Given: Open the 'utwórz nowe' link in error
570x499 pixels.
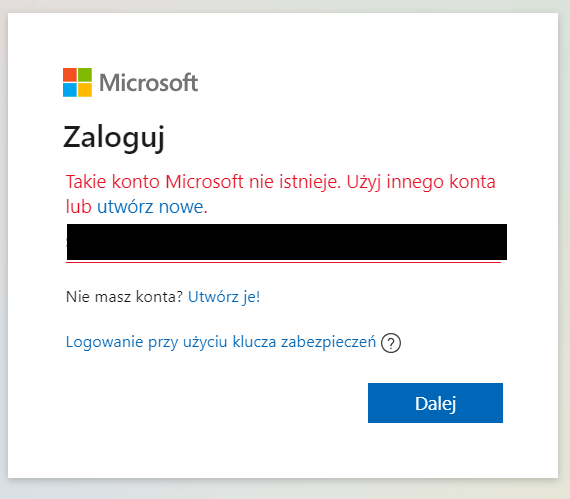Looking at the screenshot, I should pos(150,206).
